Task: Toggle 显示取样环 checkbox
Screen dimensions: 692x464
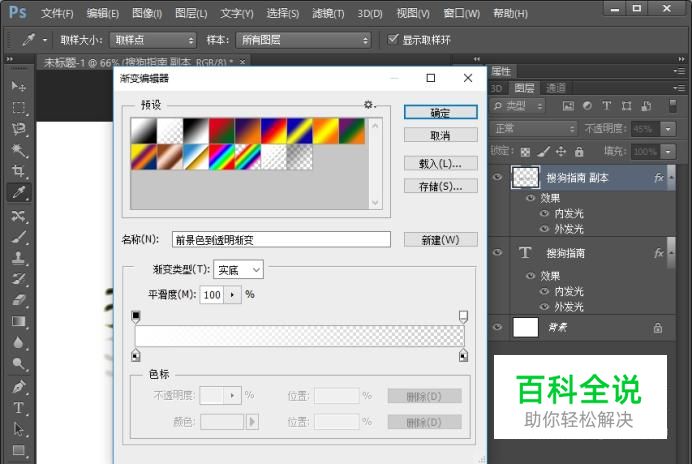Action: pyautogui.click(x=393, y=40)
